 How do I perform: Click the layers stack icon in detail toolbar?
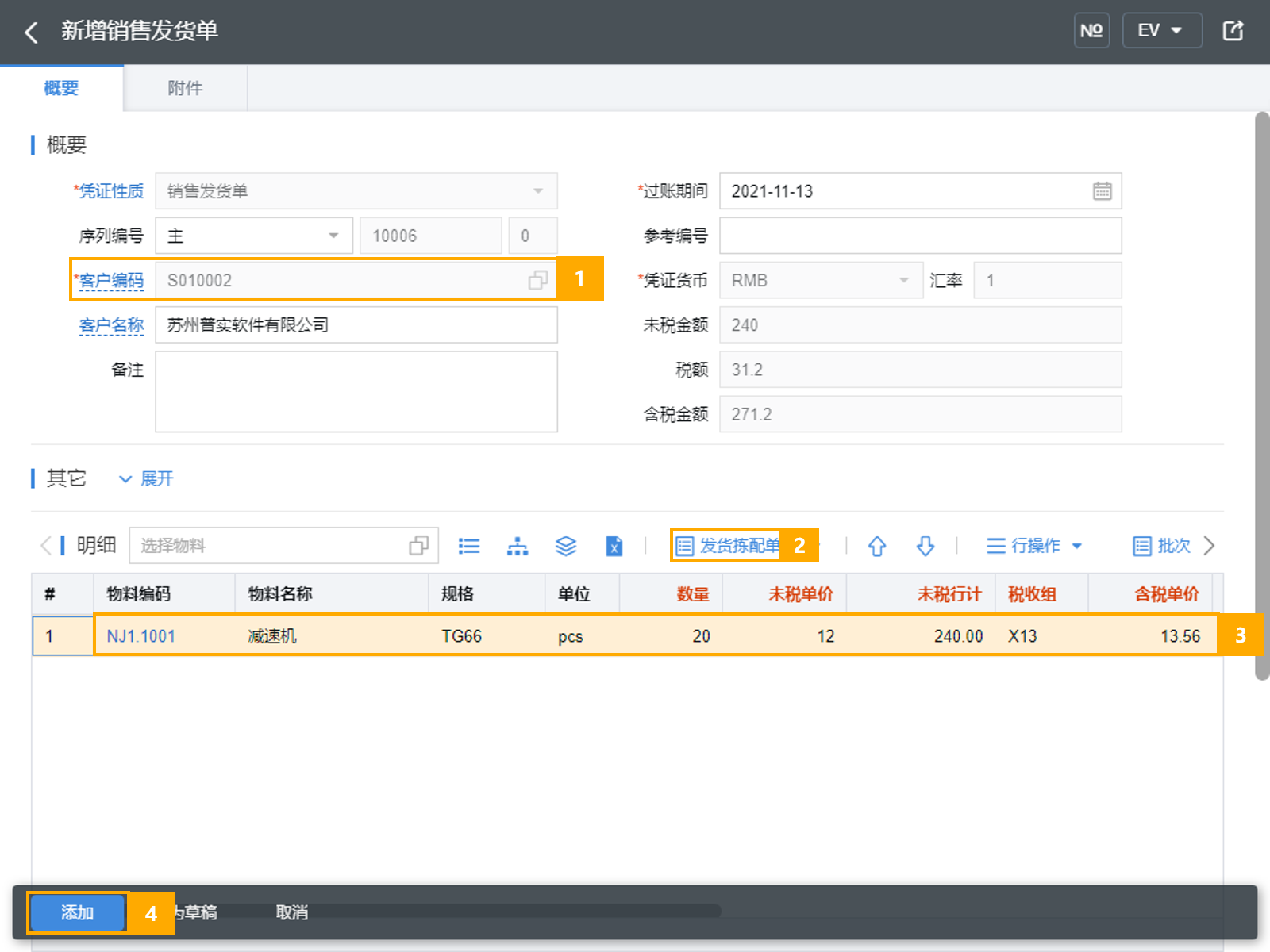pyautogui.click(x=566, y=546)
